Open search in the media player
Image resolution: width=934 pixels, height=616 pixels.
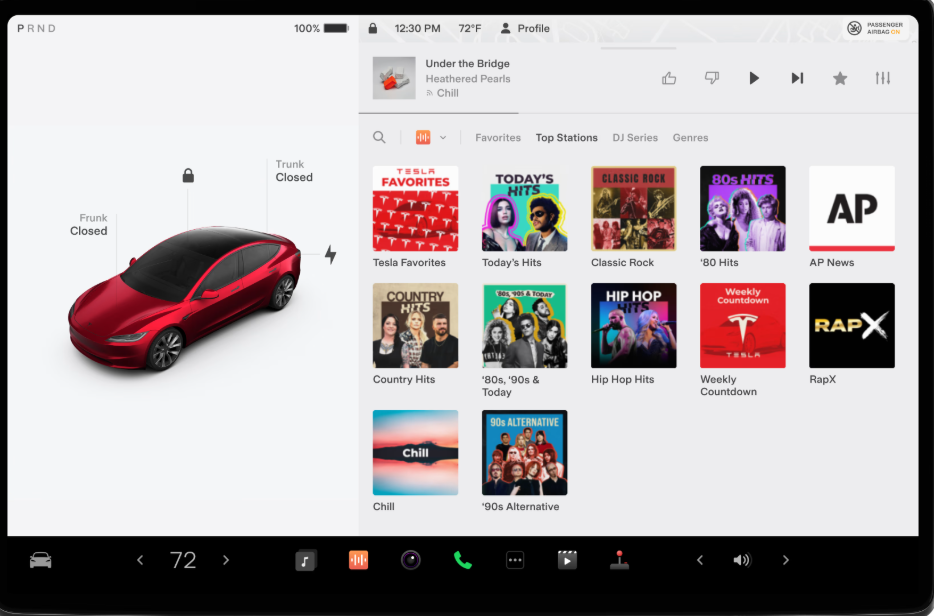[x=379, y=137]
